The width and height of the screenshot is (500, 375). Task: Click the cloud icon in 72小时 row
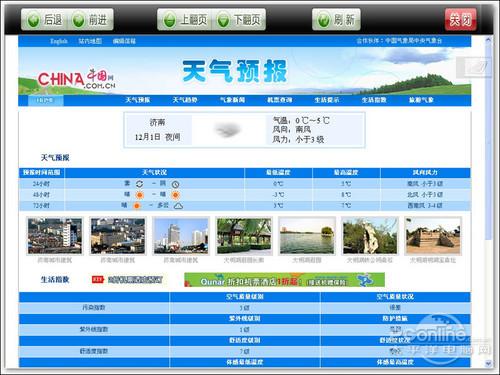tap(179, 206)
